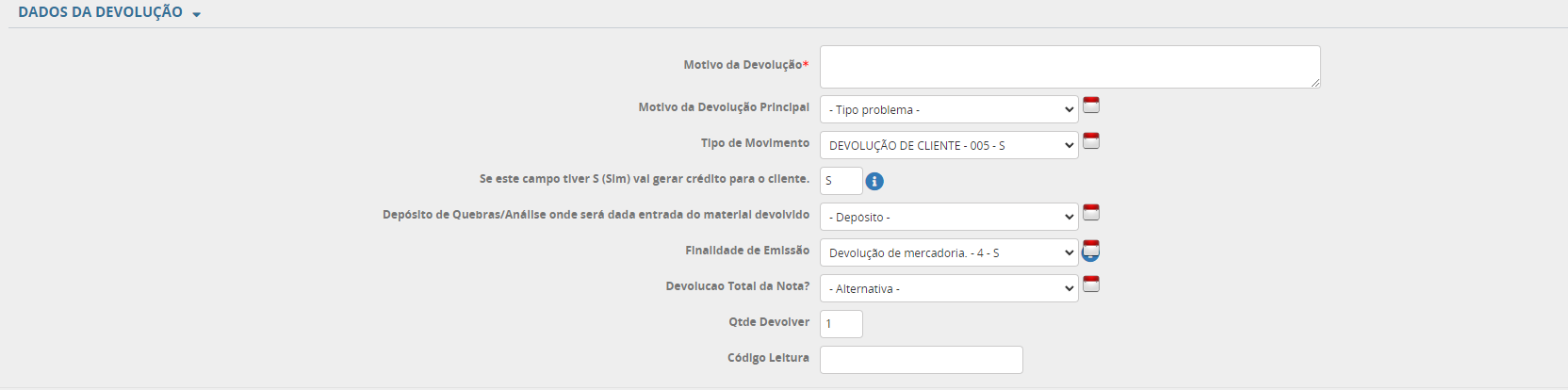Open the Alternativa dropdown for total return
Screen dimensions: 1568x390
(948, 288)
